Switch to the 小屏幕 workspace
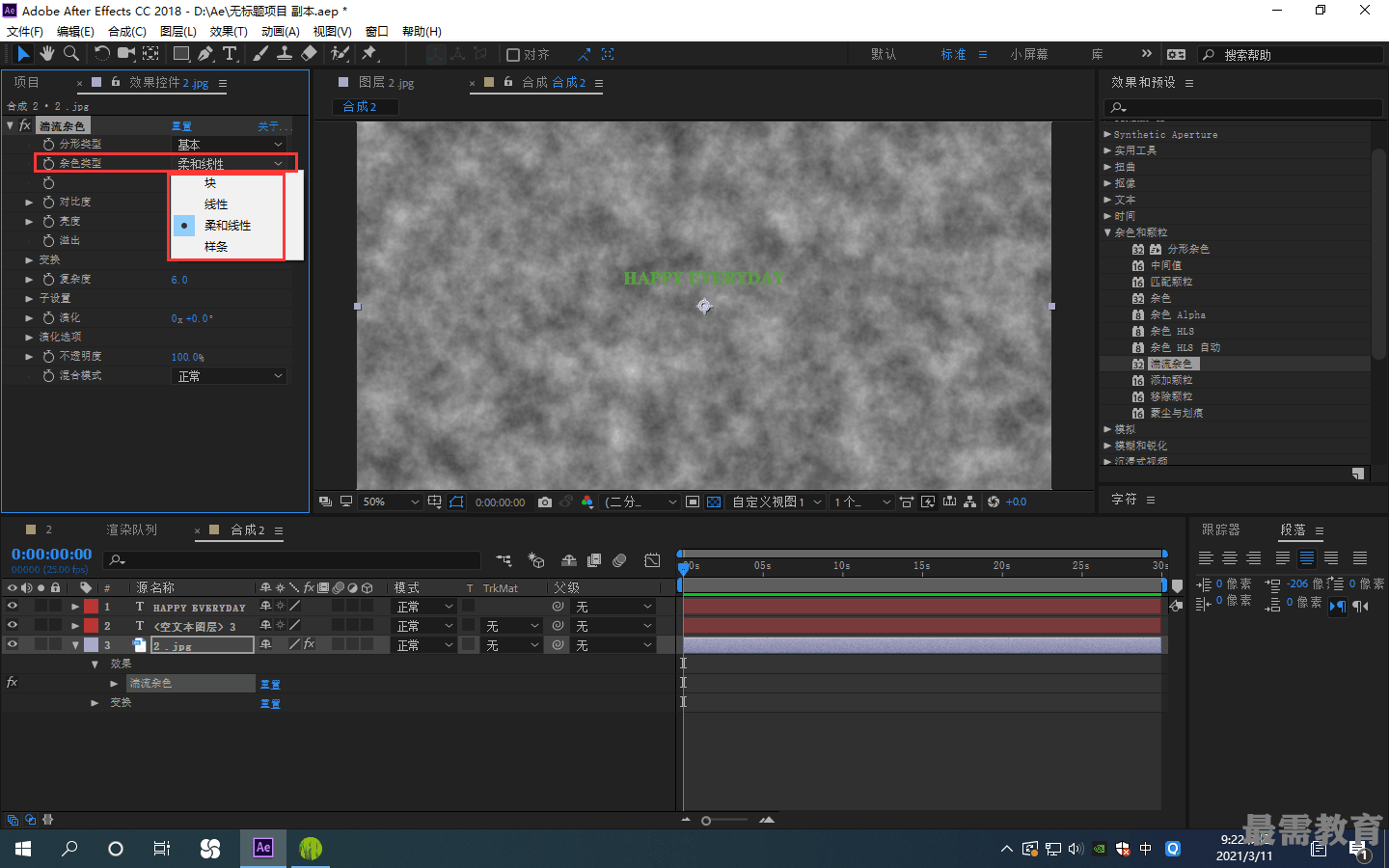The height and width of the screenshot is (868, 1389). tap(1029, 54)
